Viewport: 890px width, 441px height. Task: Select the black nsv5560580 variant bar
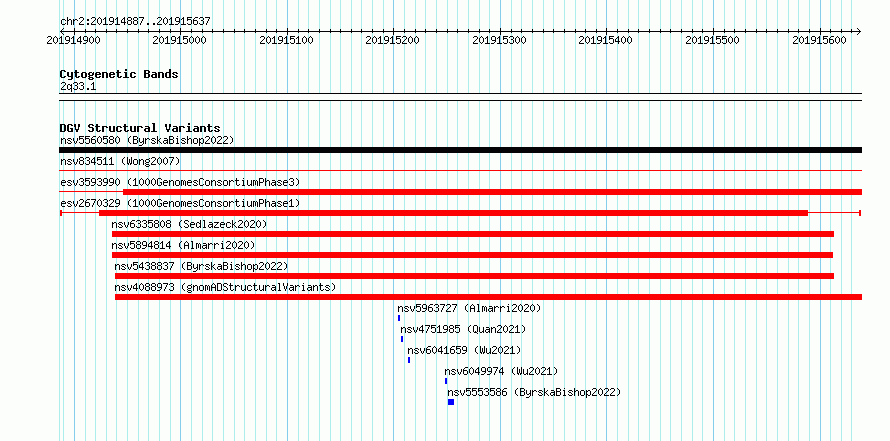pos(460,150)
